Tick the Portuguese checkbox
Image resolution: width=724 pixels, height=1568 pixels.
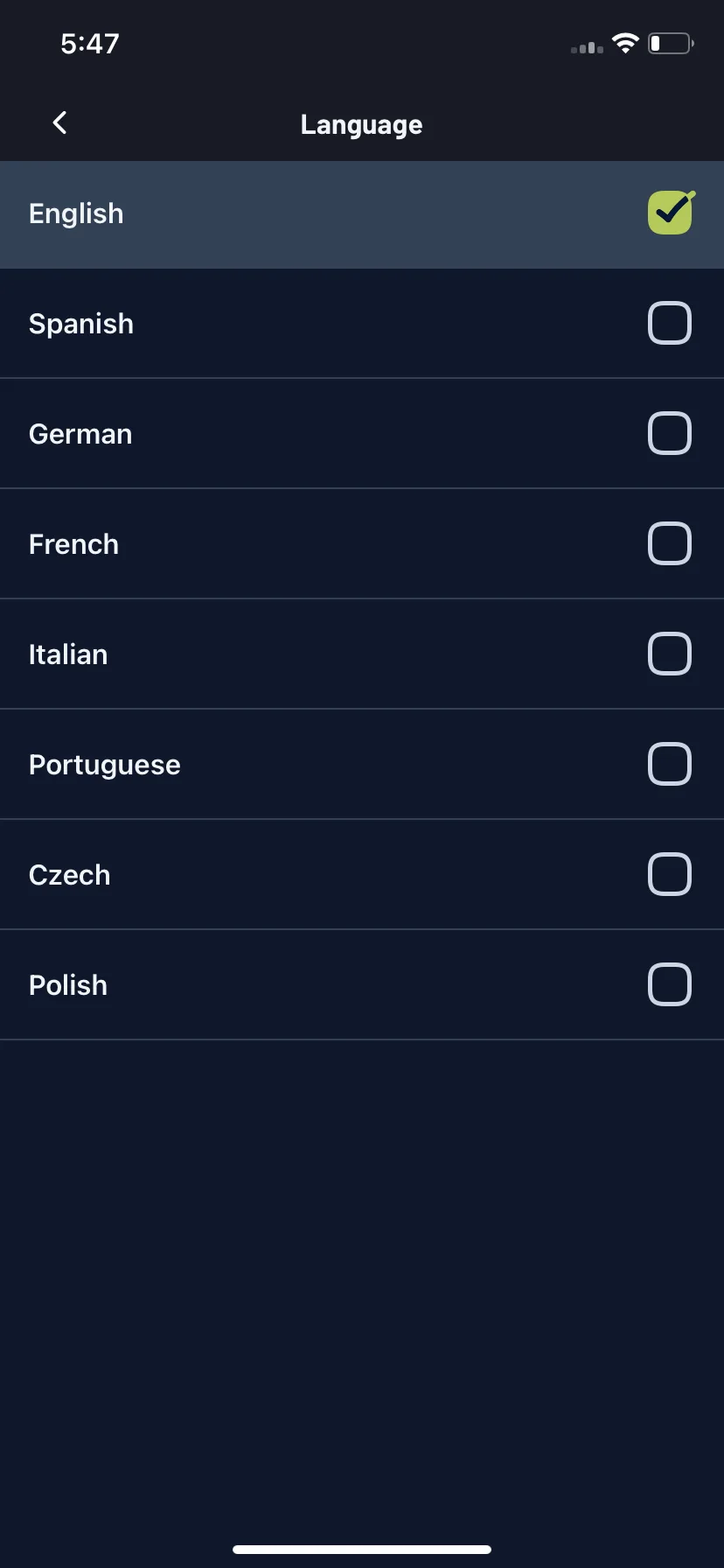[x=670, y=764]
